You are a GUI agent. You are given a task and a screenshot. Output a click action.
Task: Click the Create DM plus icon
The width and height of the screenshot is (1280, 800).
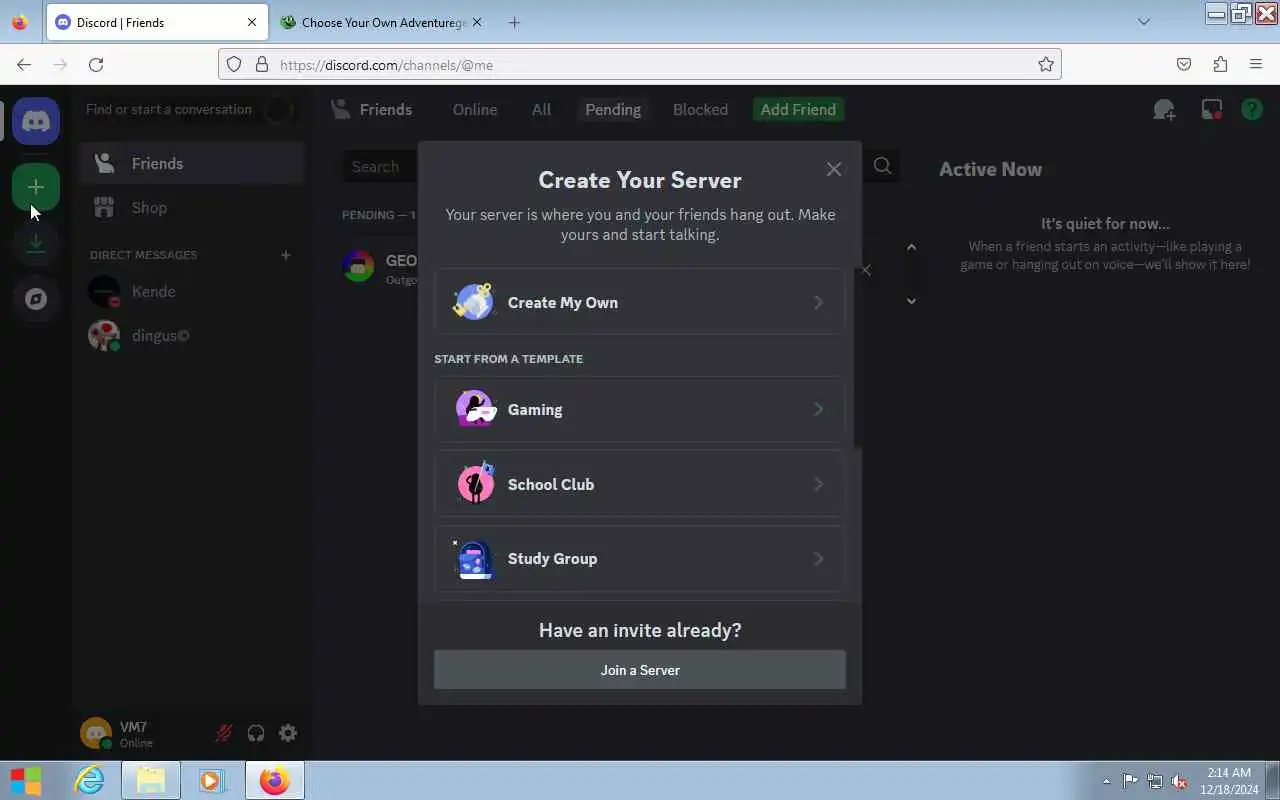tap(285, 255)
